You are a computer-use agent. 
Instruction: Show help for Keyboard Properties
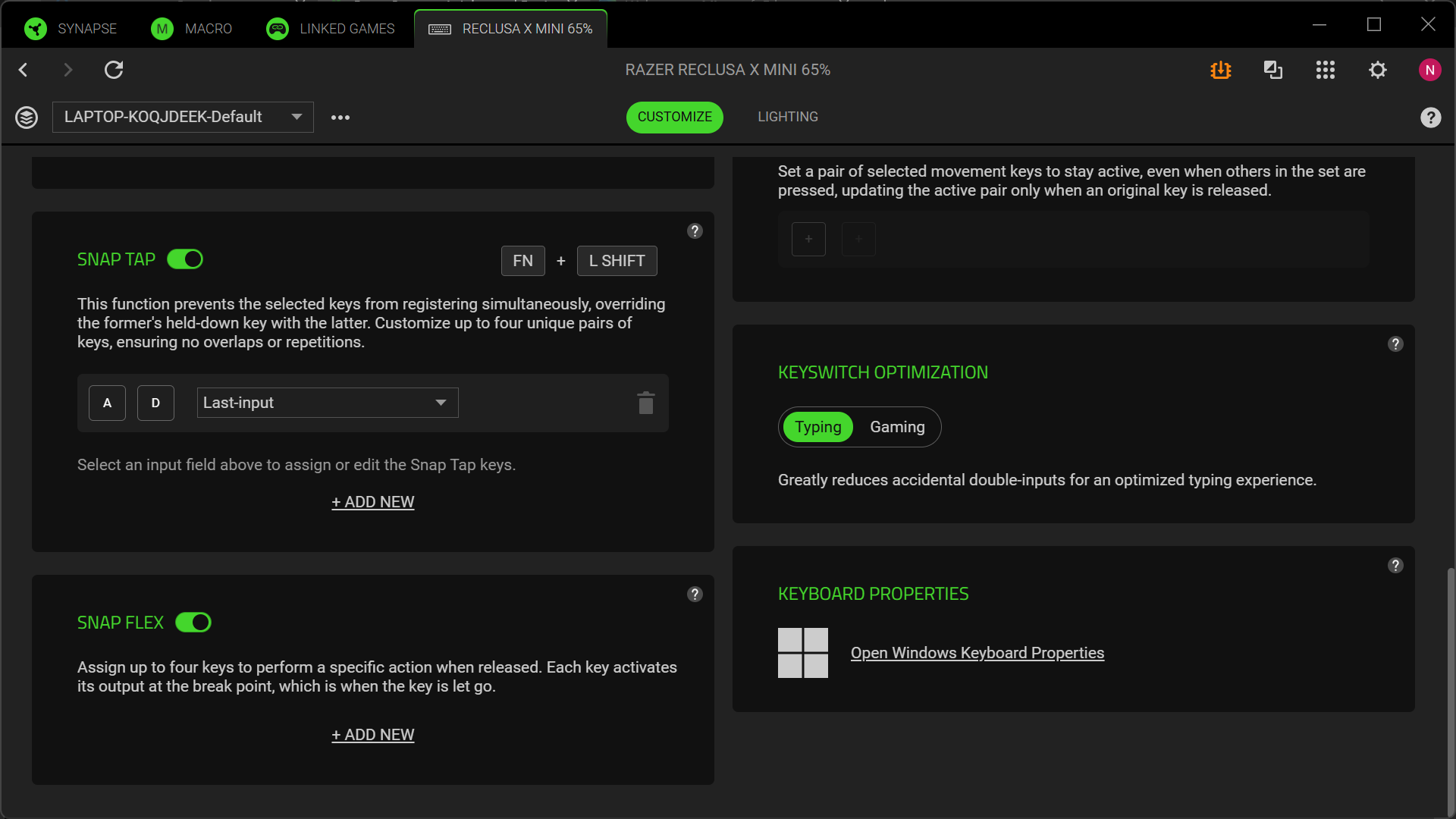1395,566
